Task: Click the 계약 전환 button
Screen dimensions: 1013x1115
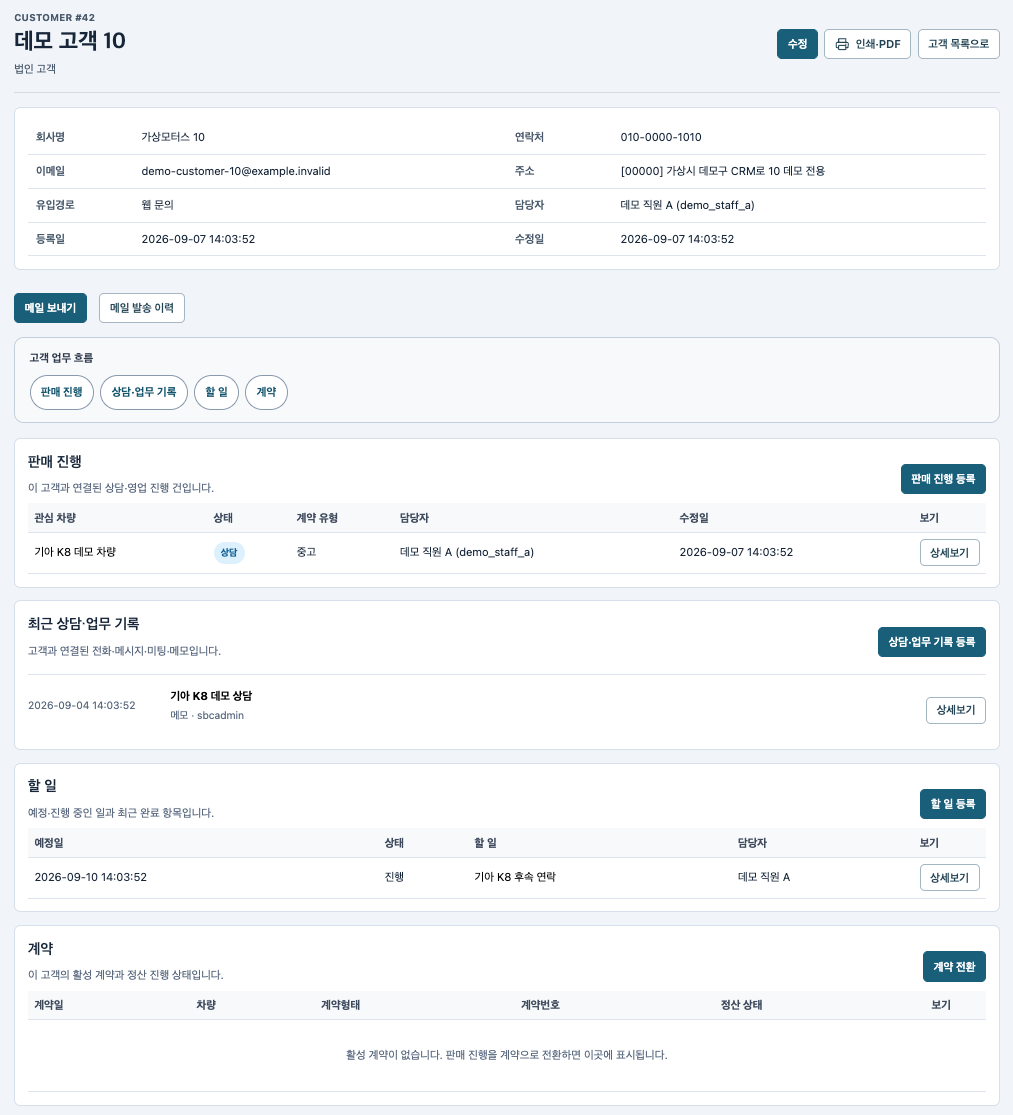Action: [954, 966]
